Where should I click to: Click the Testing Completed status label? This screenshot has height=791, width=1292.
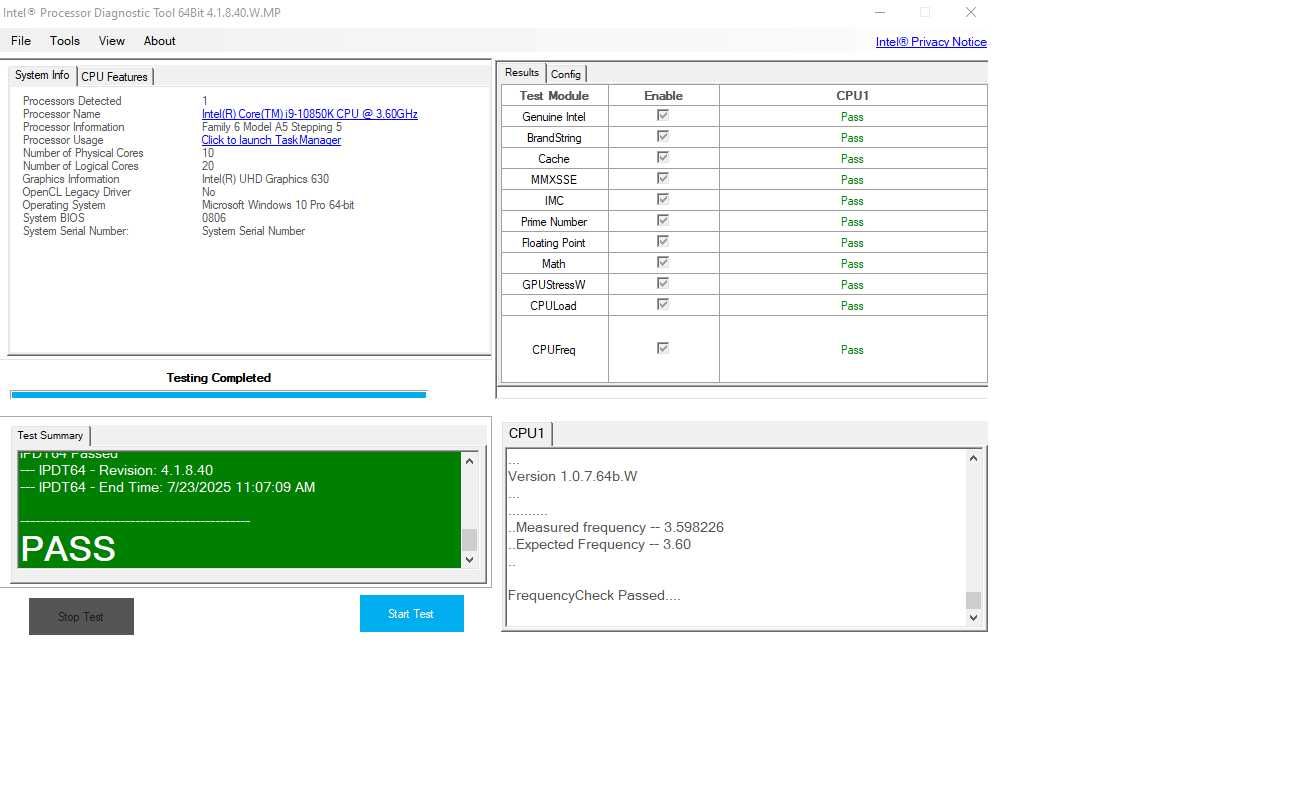(219, 378)
